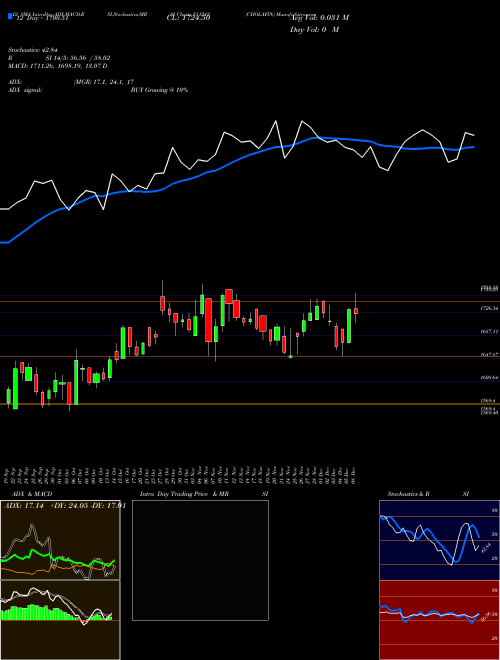Open the MACD histogram mini chart
This screenshot has width=500, height=660.
[x=60, y=620]
